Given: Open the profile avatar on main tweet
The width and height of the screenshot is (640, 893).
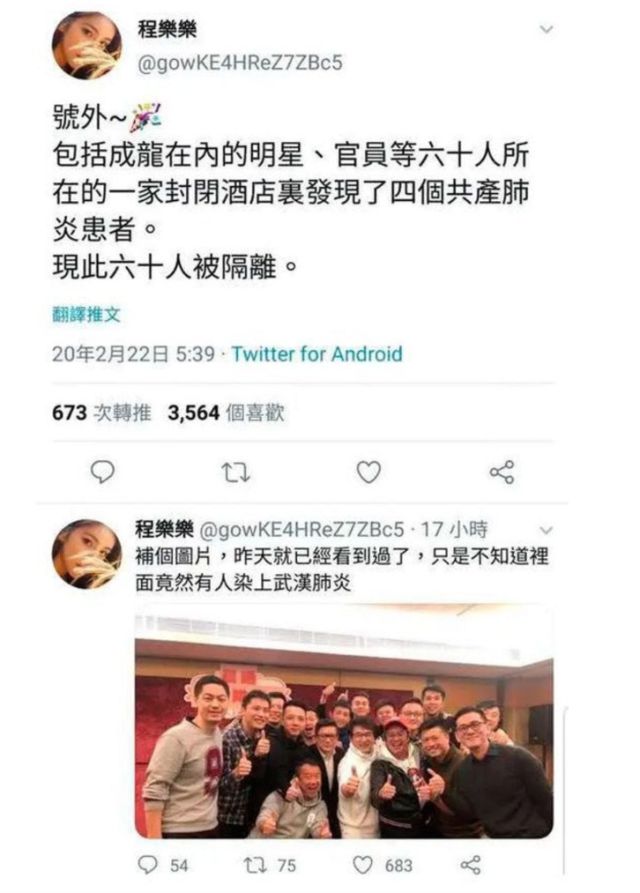Looking at the screenshot, I should pos(87,45).
